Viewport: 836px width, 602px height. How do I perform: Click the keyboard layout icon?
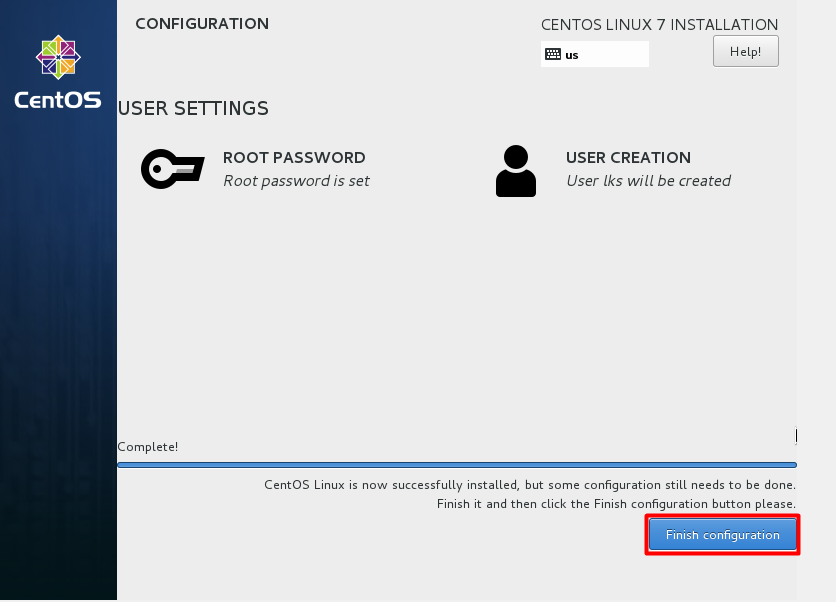[553, 55]
